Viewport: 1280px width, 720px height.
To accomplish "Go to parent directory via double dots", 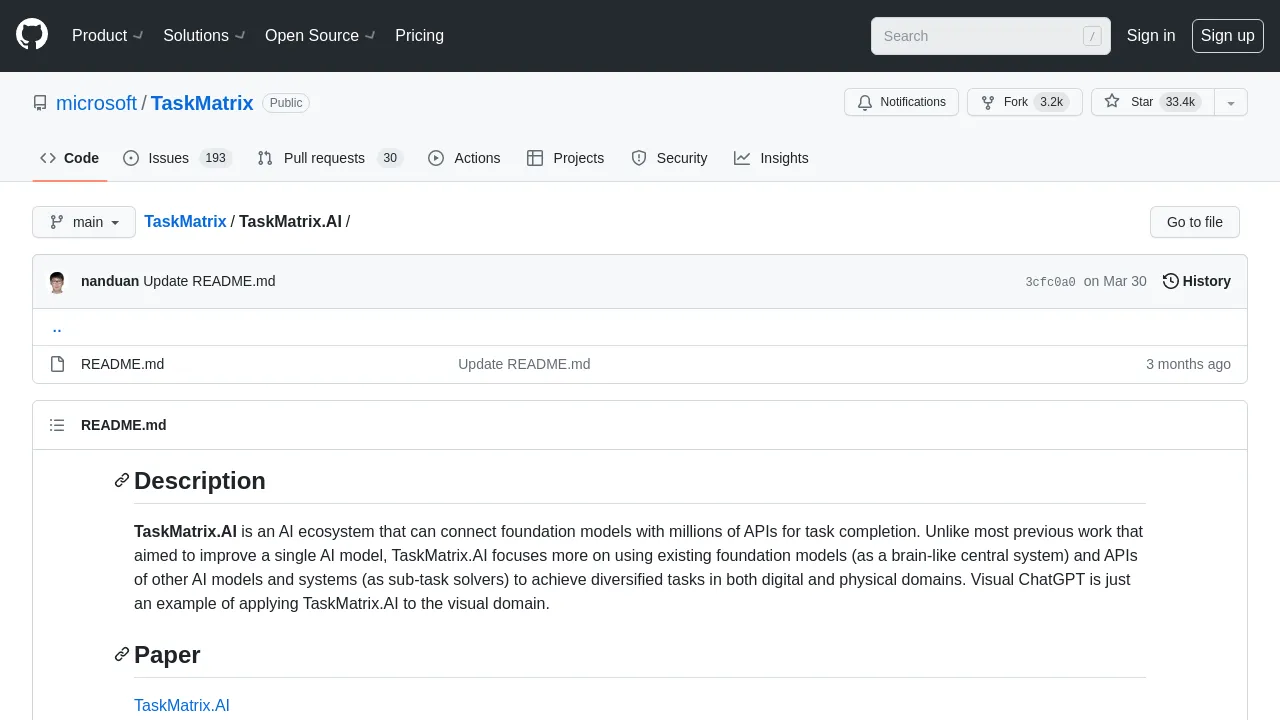I will pos(57,327).
